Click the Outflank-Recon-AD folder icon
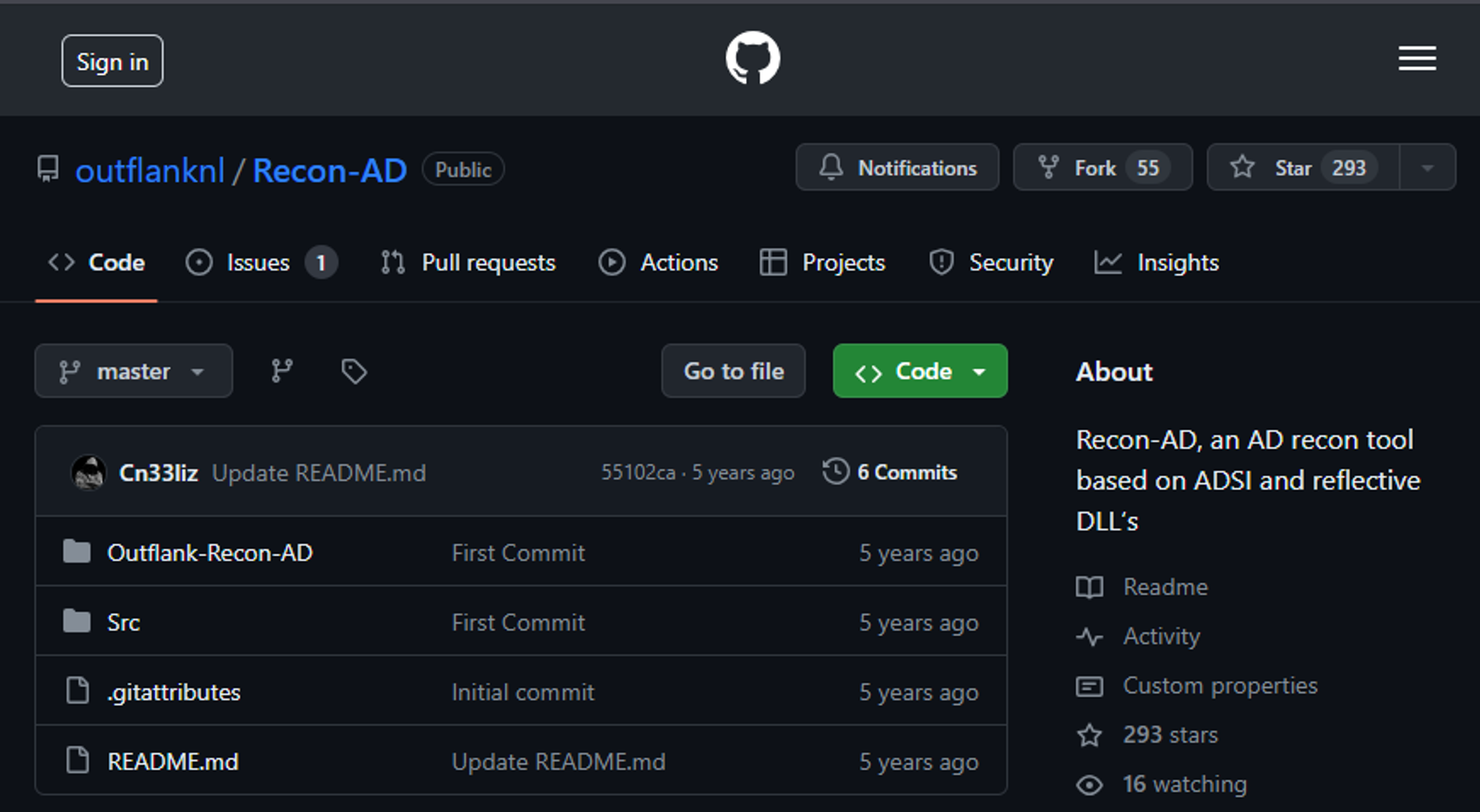The image size is (1480, 812). 77,553
